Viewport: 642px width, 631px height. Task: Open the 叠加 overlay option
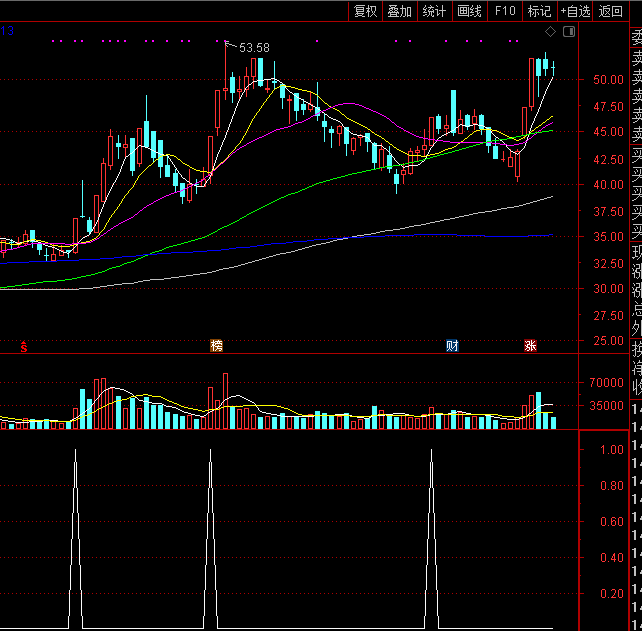point(400,11)
